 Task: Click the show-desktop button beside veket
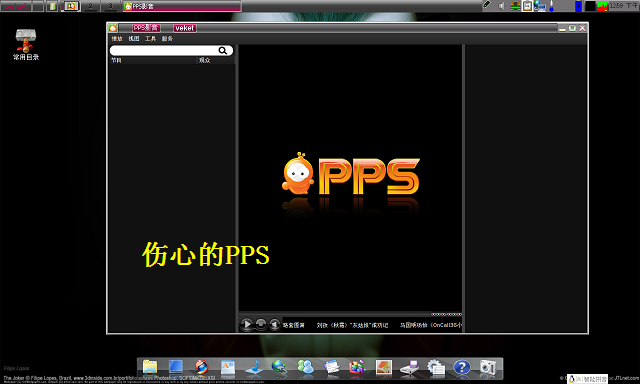(38, 6)
